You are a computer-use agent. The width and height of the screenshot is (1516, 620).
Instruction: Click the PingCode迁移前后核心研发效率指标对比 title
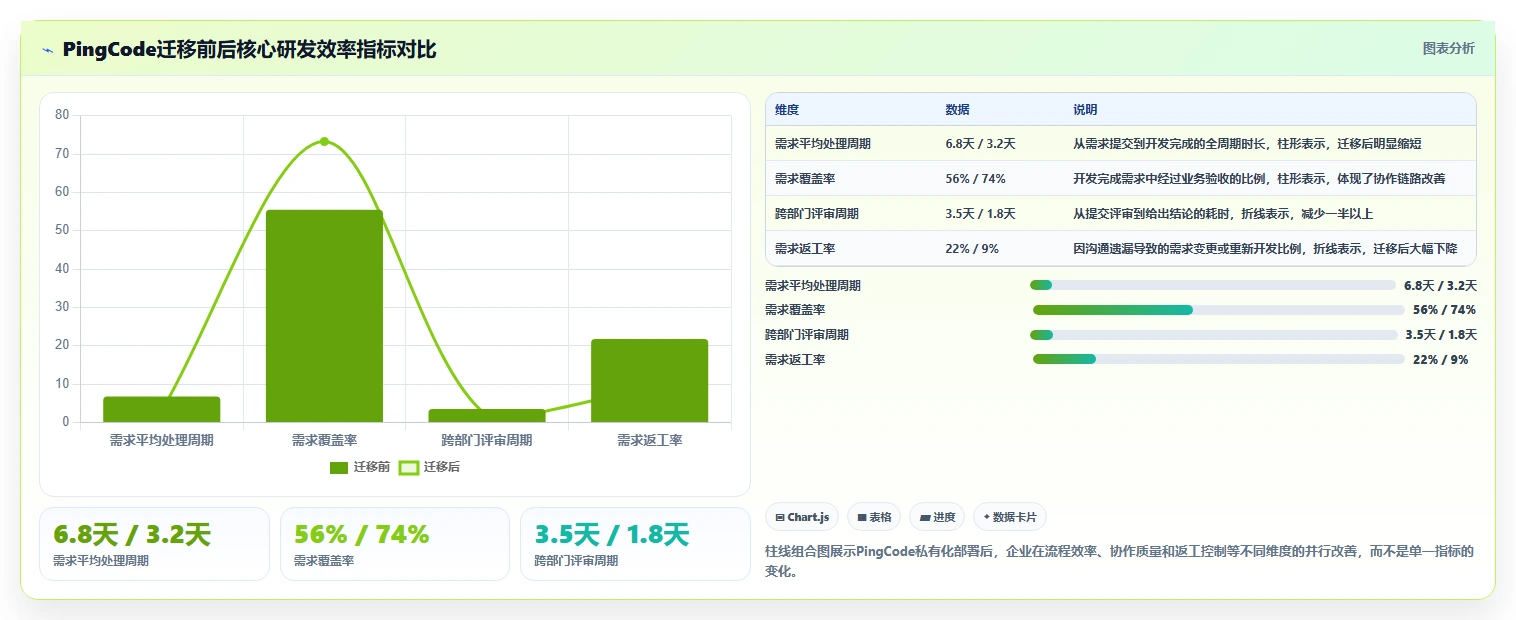(x=249, y=50)
